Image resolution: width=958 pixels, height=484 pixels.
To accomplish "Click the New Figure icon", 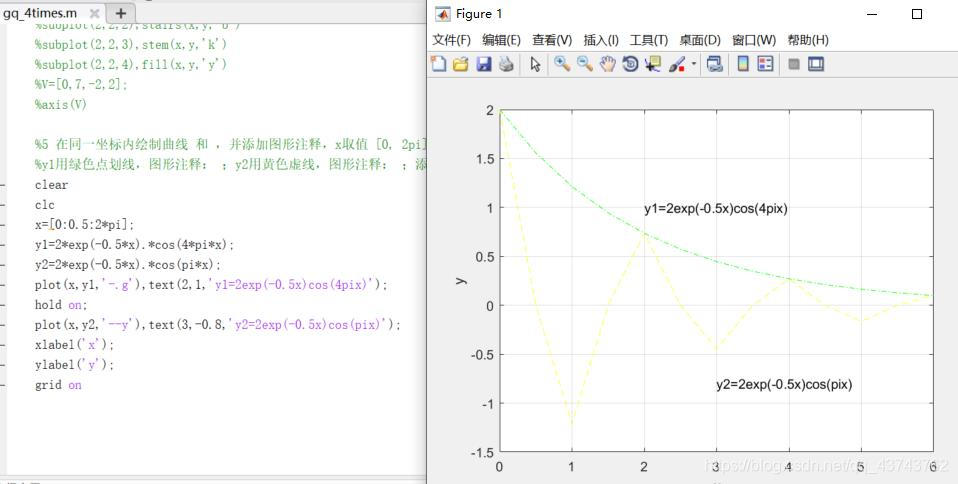I will click(439, 64).
